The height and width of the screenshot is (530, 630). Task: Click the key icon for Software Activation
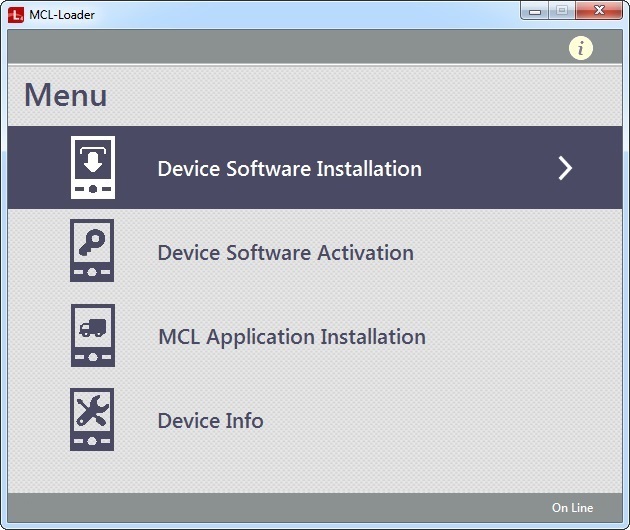(x=92, y=251)
